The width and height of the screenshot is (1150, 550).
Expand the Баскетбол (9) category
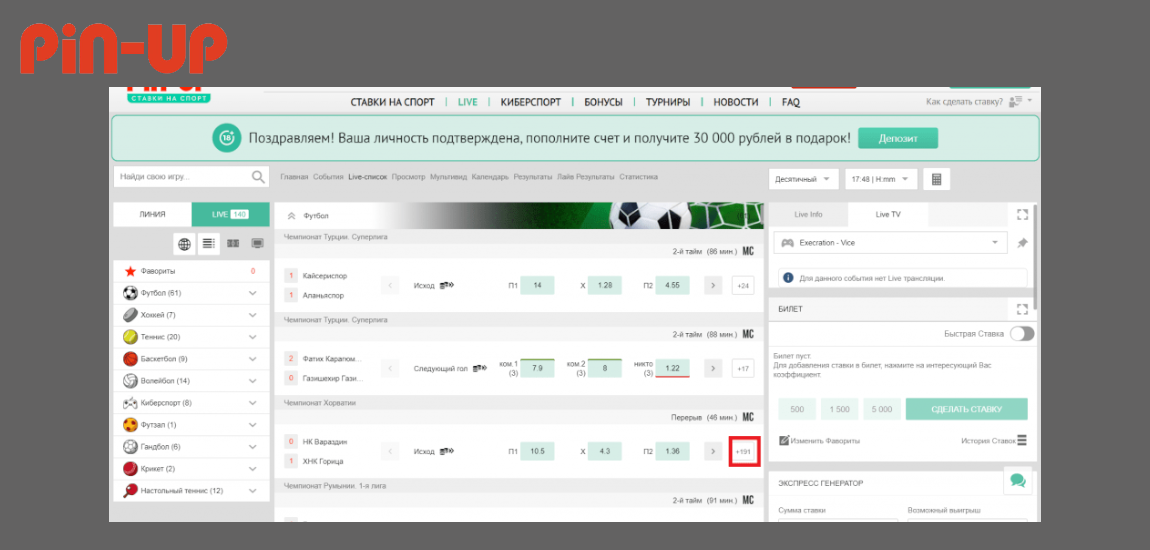(x=252, y=359)
